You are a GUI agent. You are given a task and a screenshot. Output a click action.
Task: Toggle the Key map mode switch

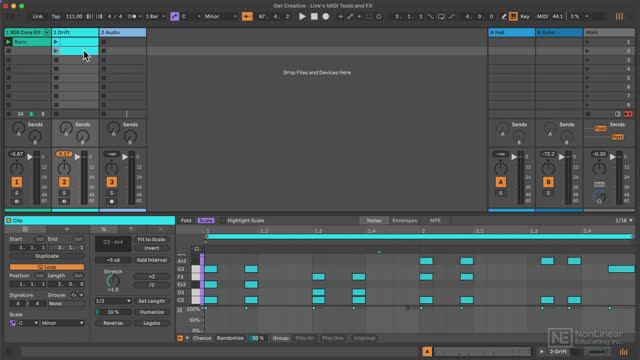click(x=525, y=16)
